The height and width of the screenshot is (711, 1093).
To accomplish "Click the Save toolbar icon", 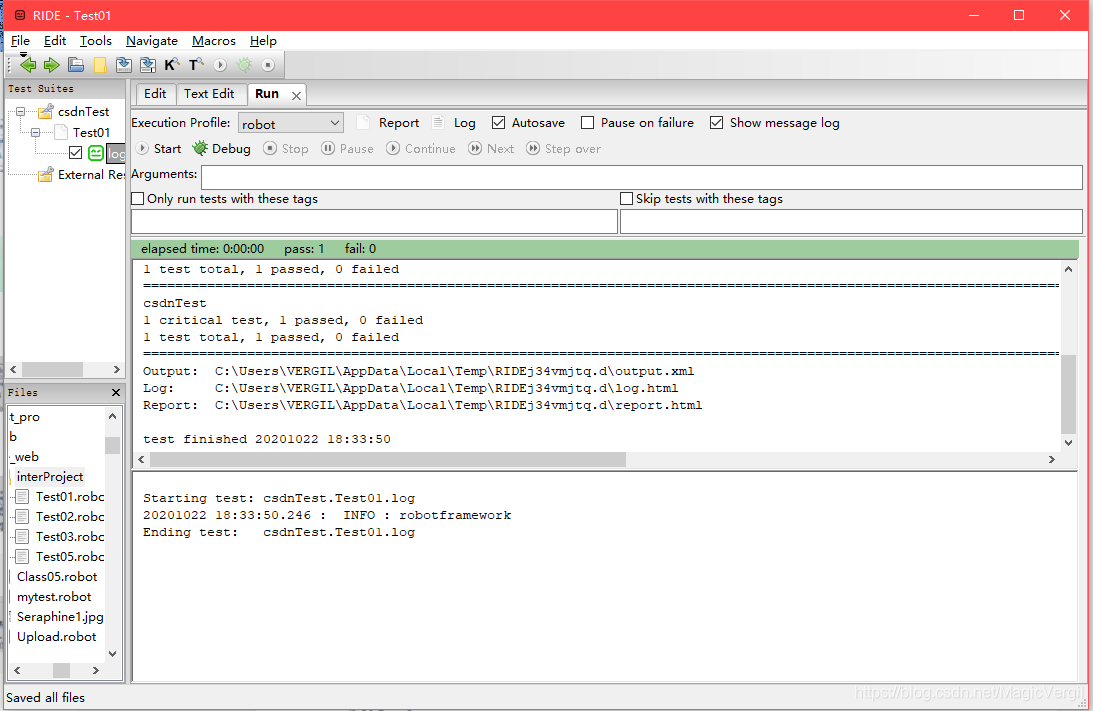I will pos(124,65).
